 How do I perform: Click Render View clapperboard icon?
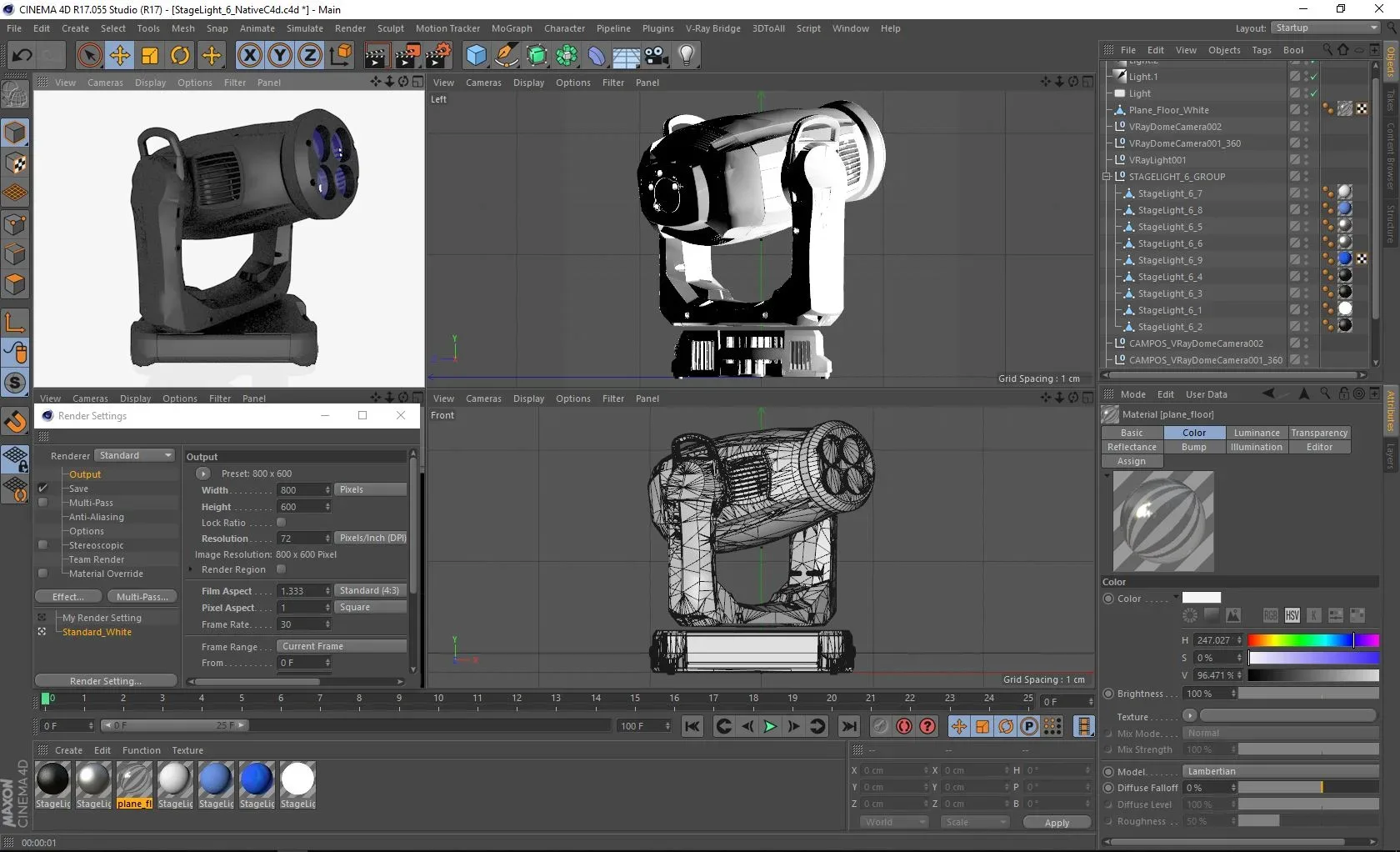pyautogui.click(x=376, y=56)
